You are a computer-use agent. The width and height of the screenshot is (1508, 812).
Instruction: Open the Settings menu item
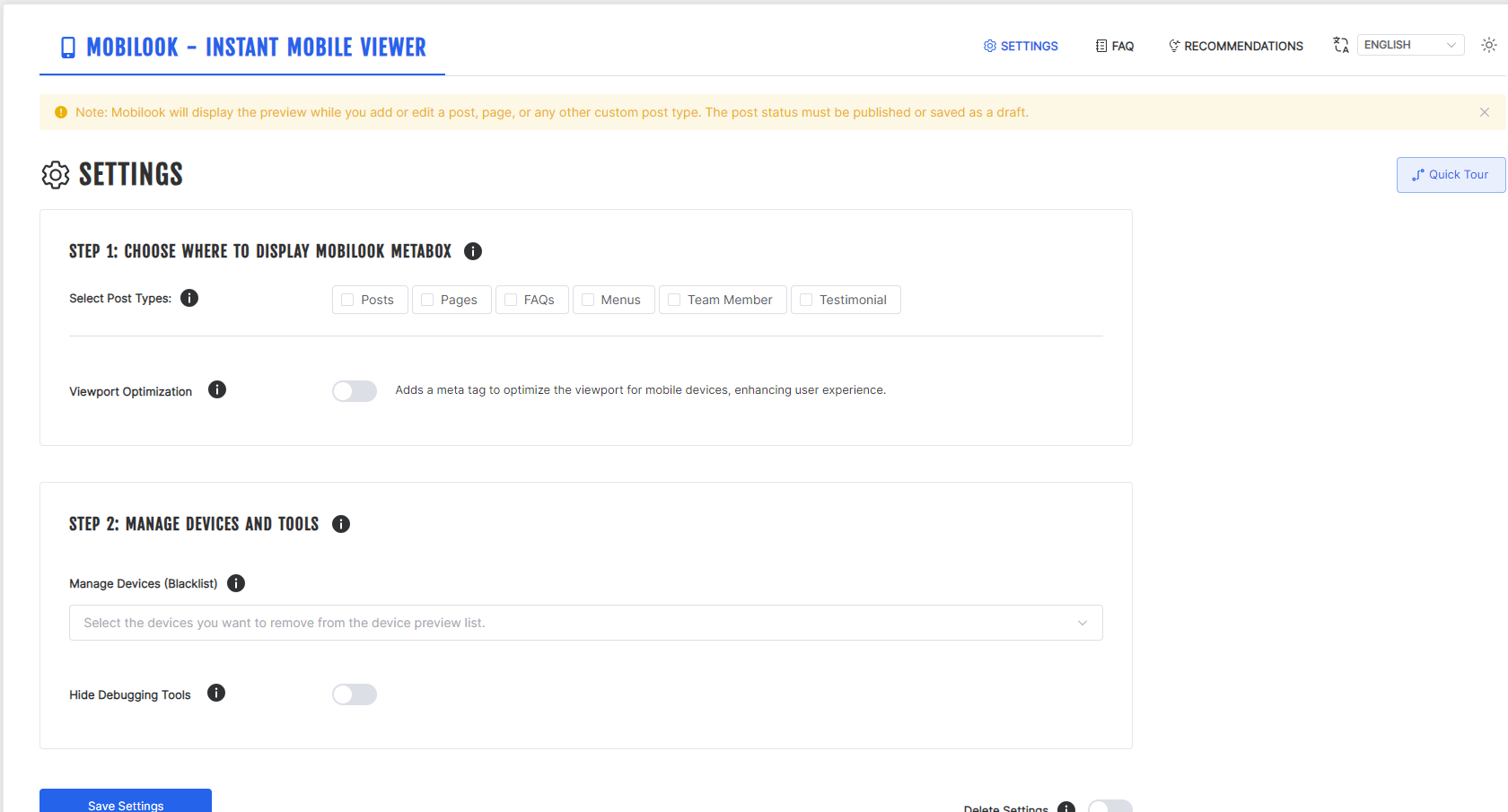click(x=1021, y=46)
